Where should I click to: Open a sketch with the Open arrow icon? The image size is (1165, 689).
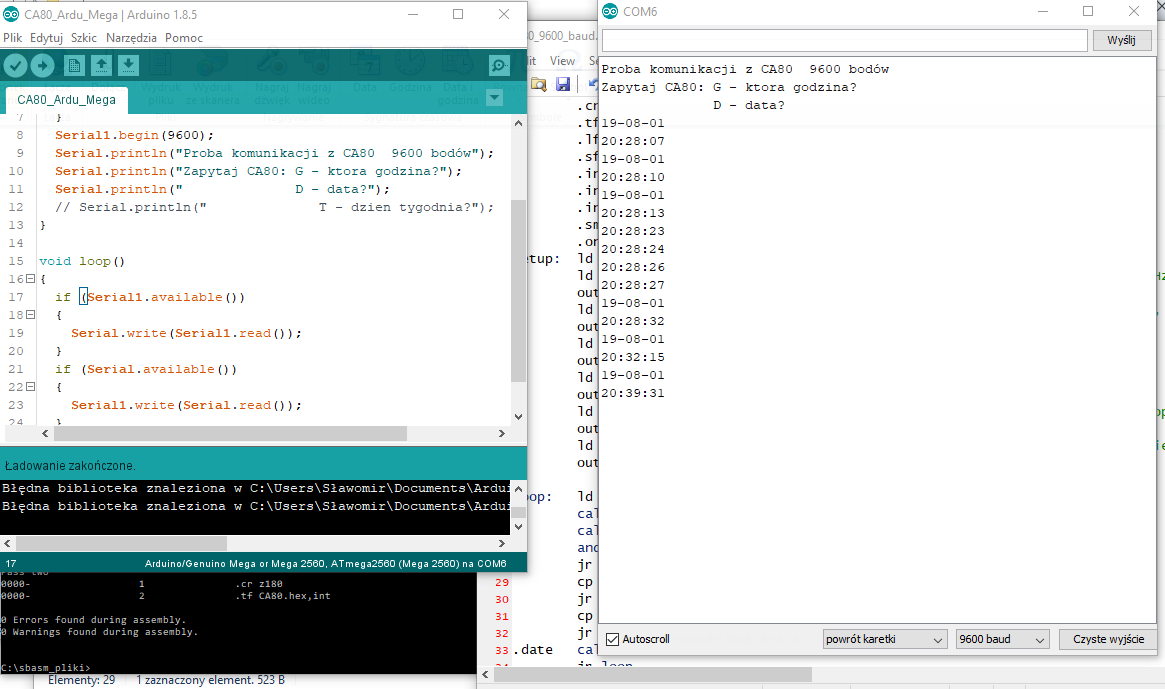pos(101,66)
